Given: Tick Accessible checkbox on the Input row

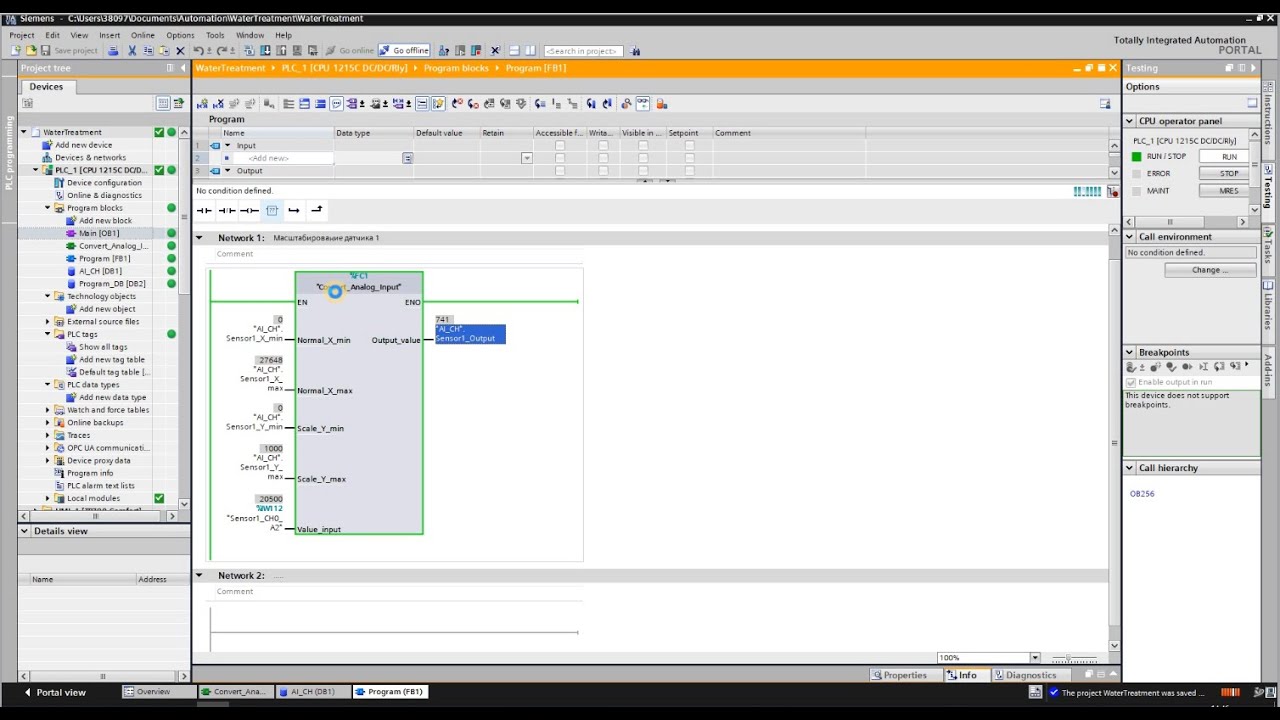Looking at the screenshot, I should [x=559, y=145].
